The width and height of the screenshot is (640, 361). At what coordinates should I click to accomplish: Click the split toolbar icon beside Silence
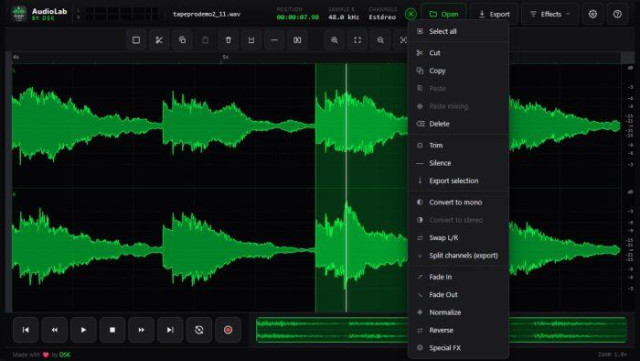[x=298, y=40]
